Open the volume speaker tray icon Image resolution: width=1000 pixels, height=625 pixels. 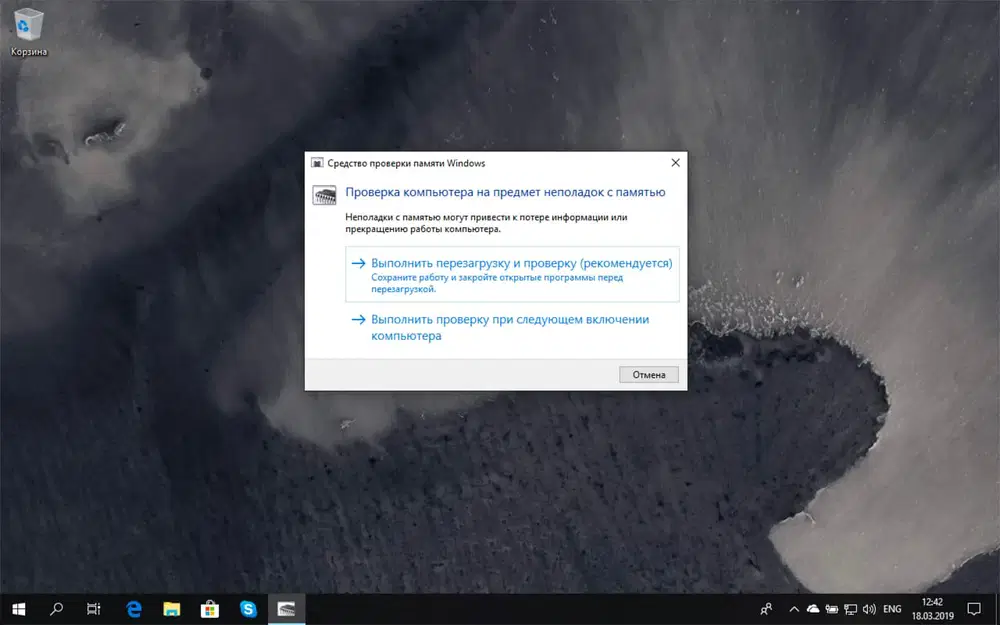869,609
